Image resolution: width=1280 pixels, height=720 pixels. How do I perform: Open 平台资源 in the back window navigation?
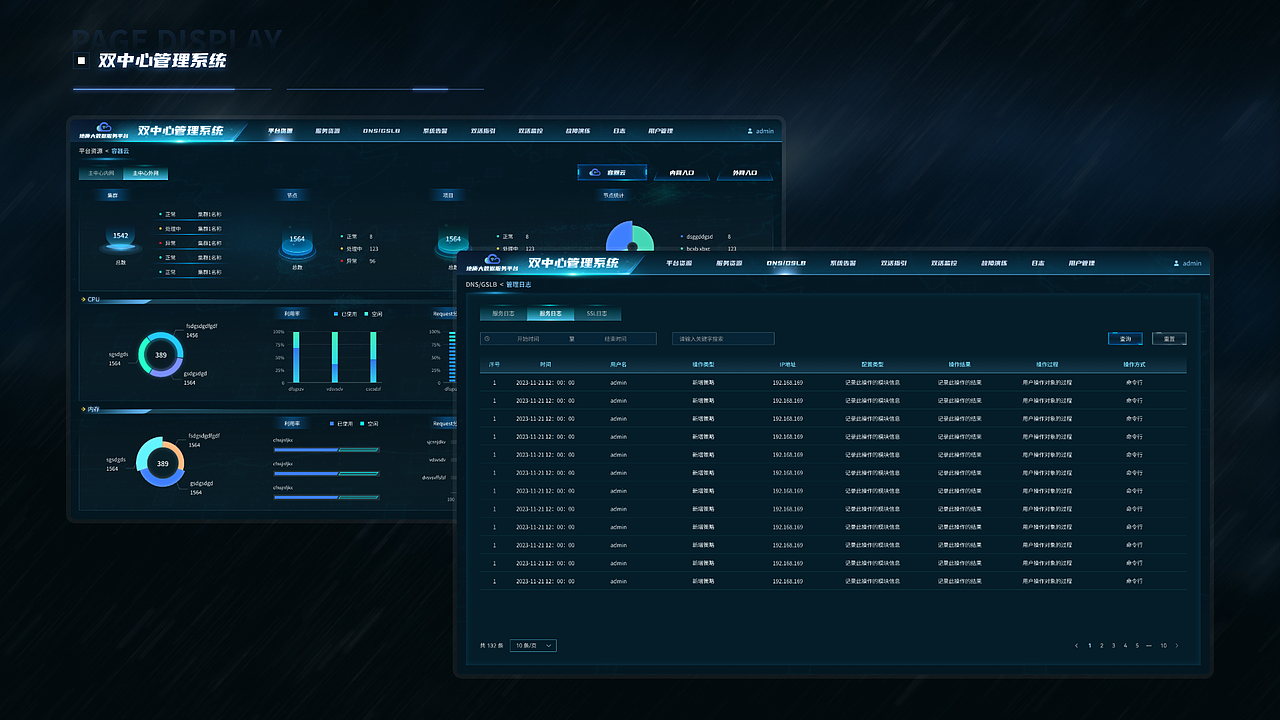point(280,131)
